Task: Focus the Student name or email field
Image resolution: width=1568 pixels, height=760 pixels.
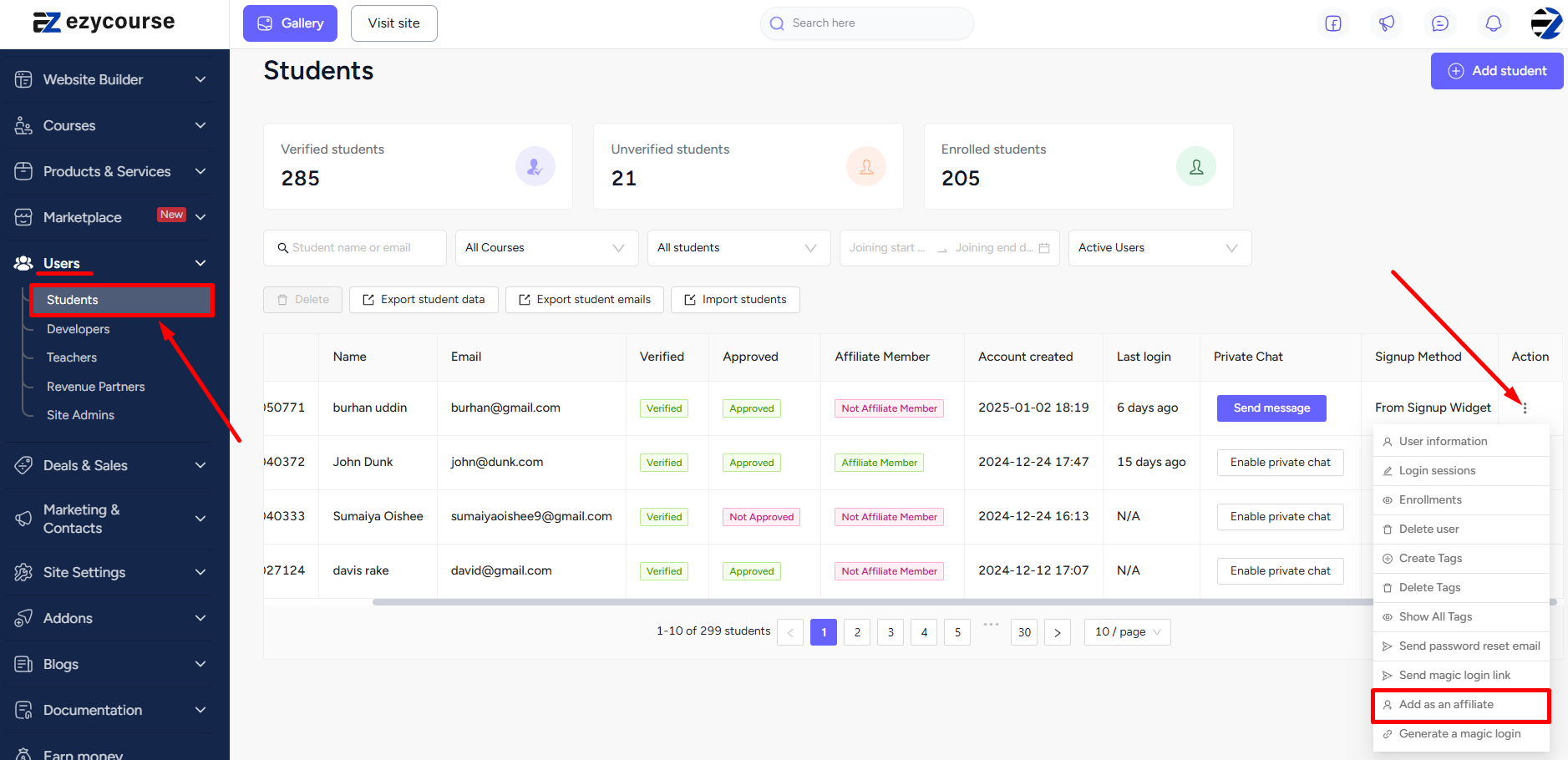Action: tap(355, 248)
